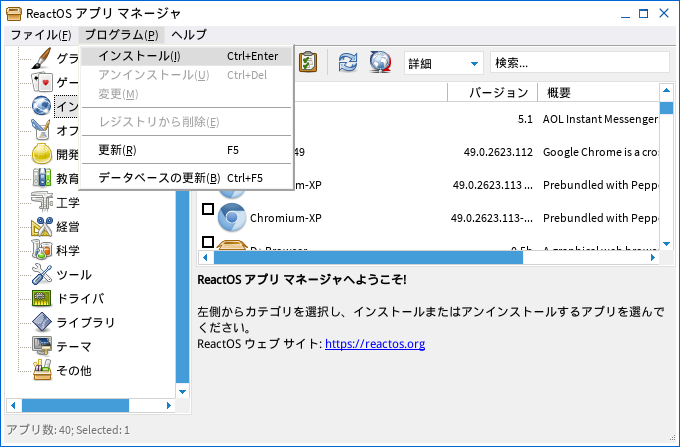Click app list horizontal scroll-right arrow

653,258
